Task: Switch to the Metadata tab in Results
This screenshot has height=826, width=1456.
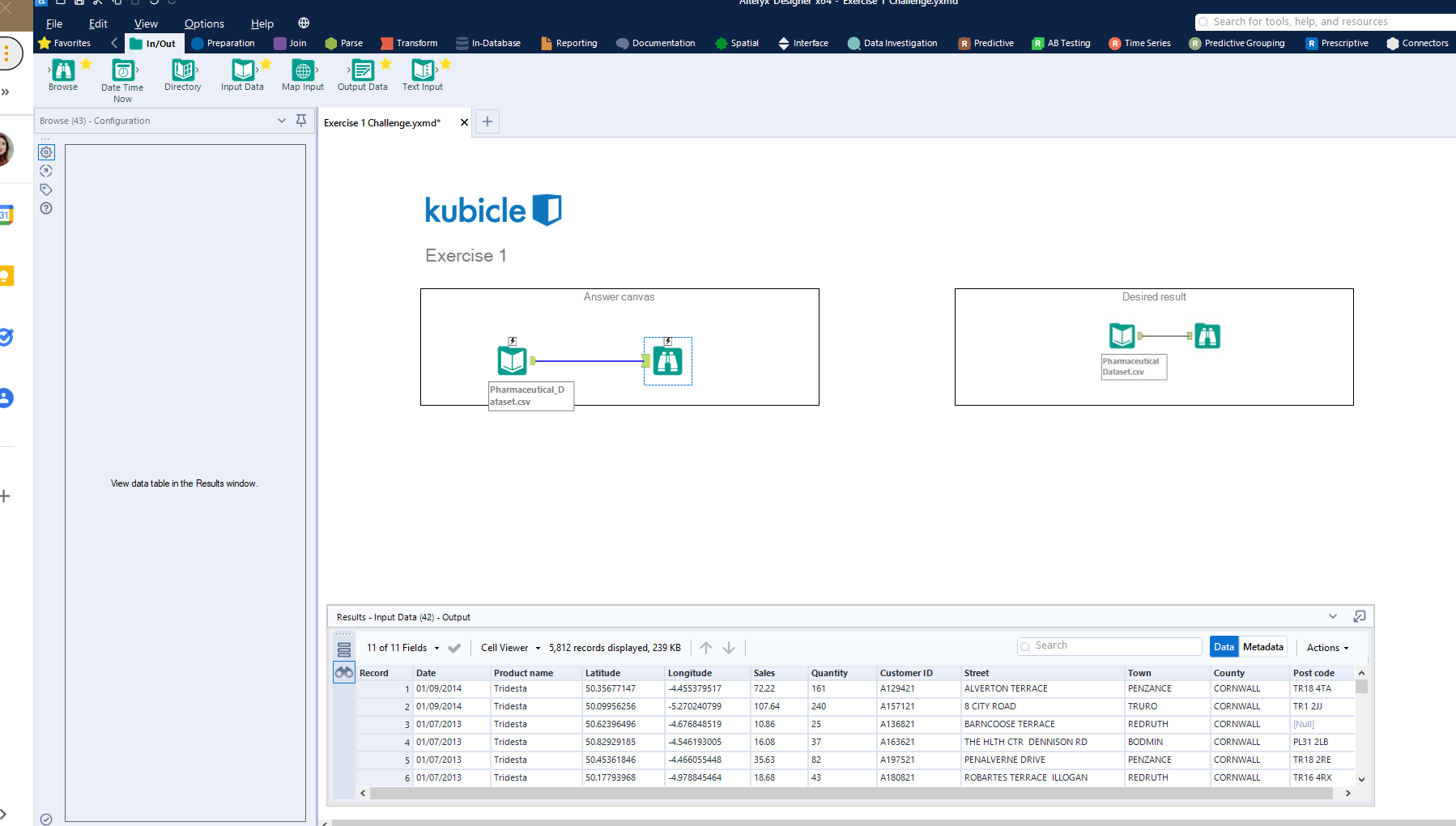Action: [1262, 647]
